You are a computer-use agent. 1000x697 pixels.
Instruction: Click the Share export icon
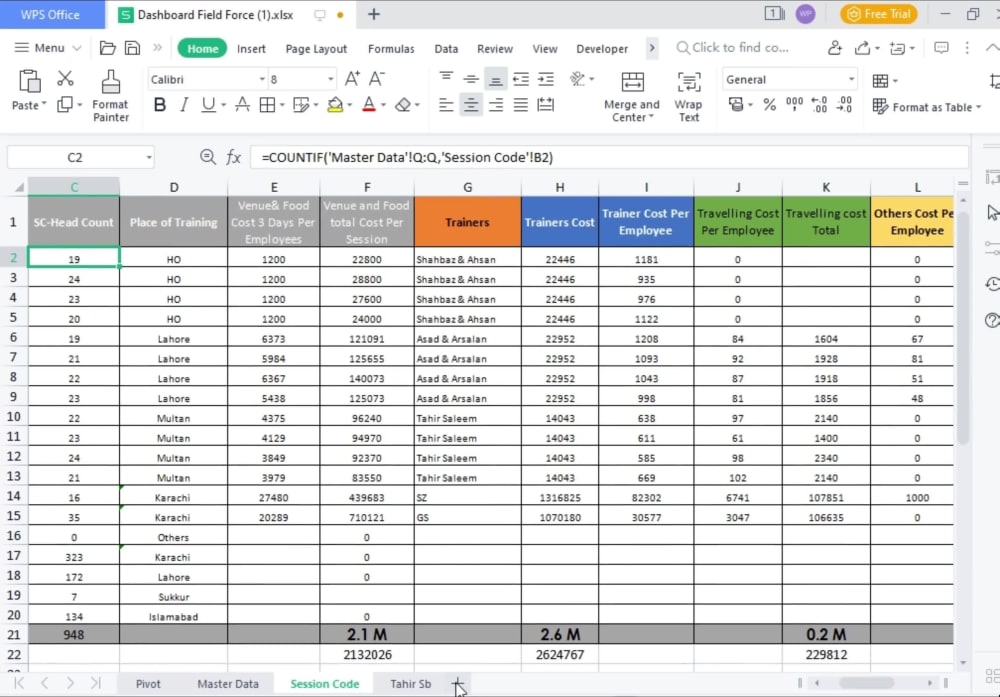(862, 48)
